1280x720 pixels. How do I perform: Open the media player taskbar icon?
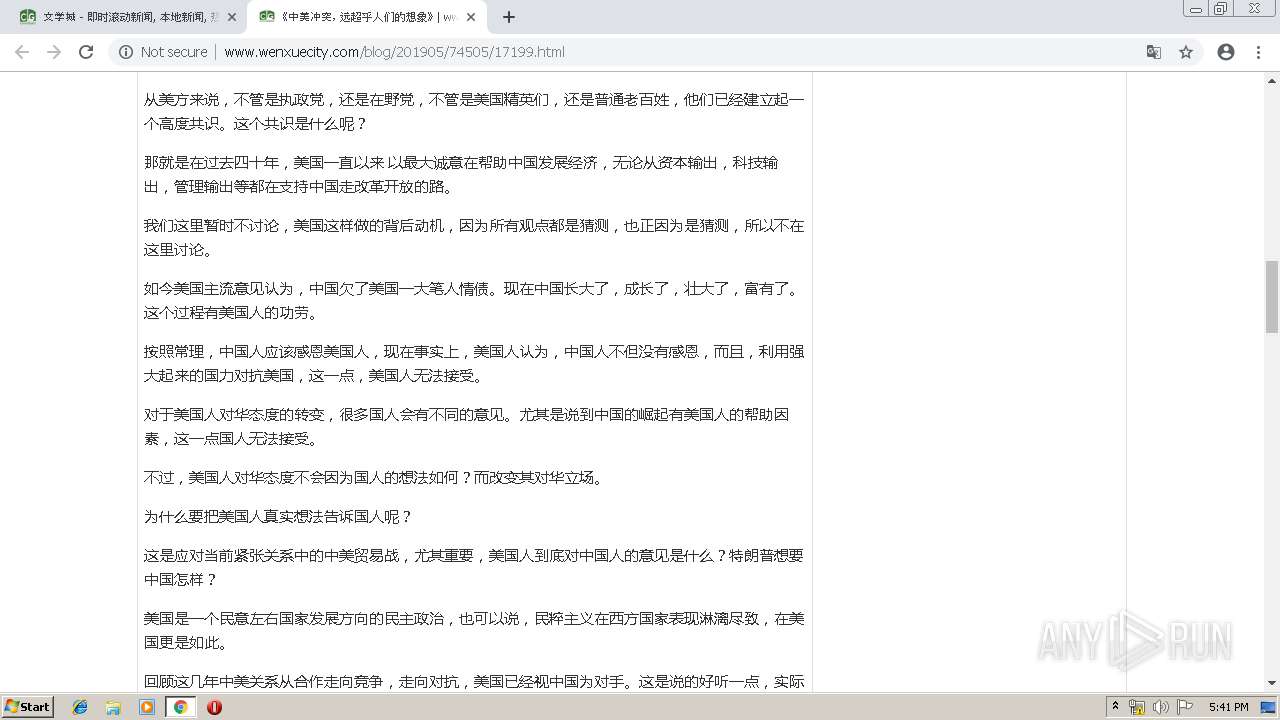[x=147, y=707]
